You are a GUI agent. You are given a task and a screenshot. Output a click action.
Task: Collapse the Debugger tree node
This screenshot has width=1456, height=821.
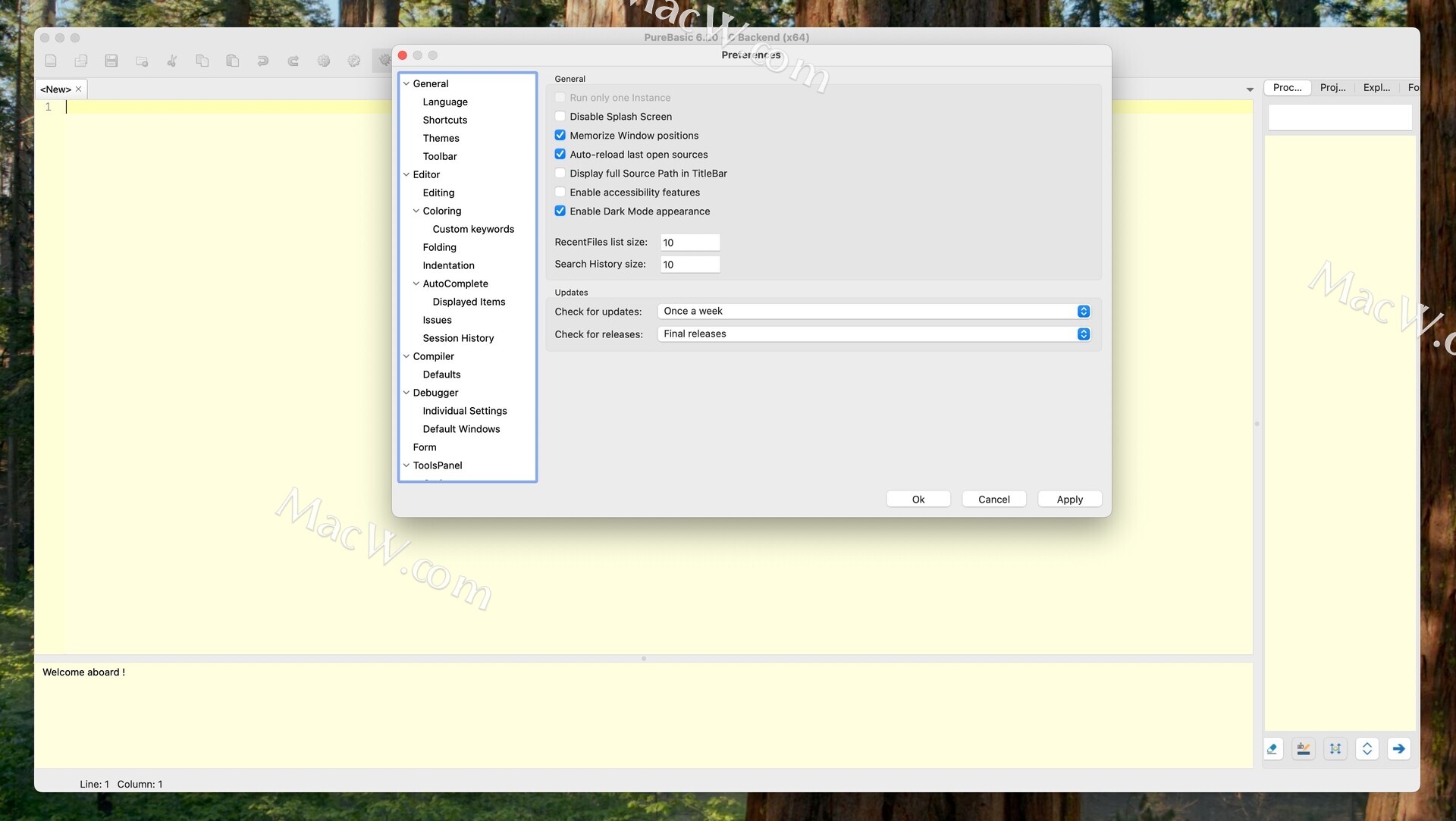[406, 393]
